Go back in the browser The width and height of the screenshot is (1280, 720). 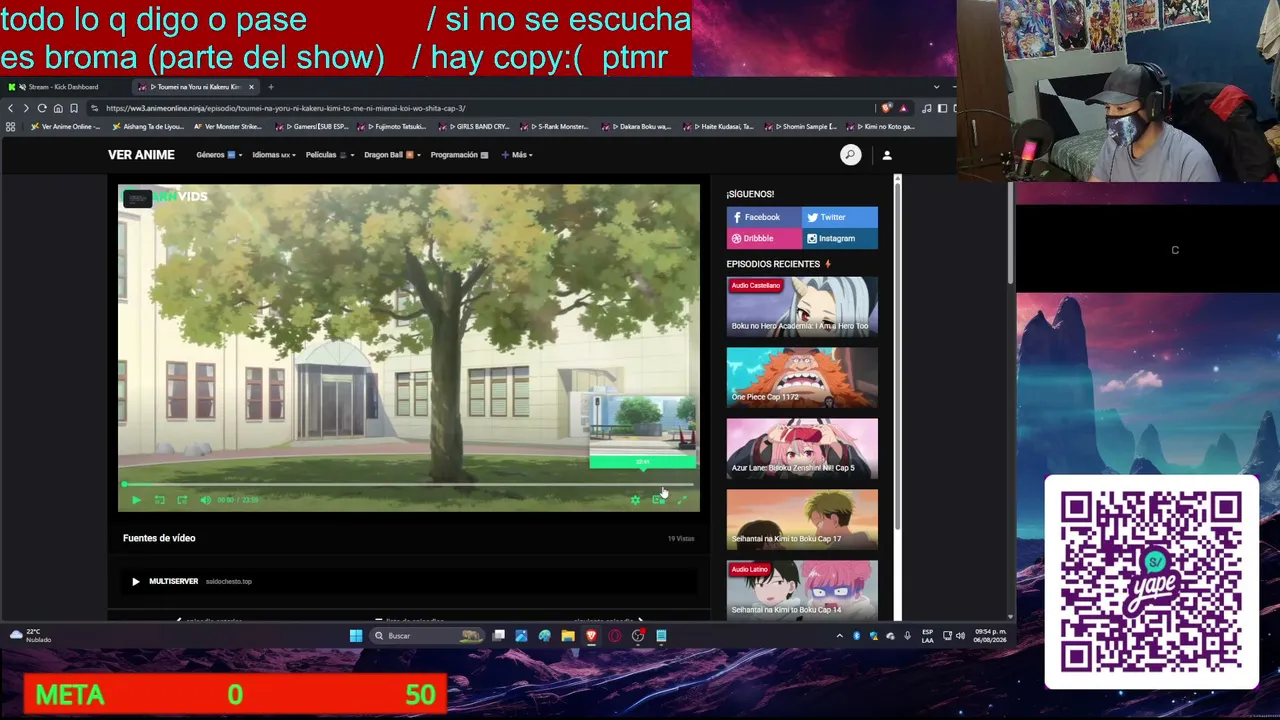click(11, 108)
